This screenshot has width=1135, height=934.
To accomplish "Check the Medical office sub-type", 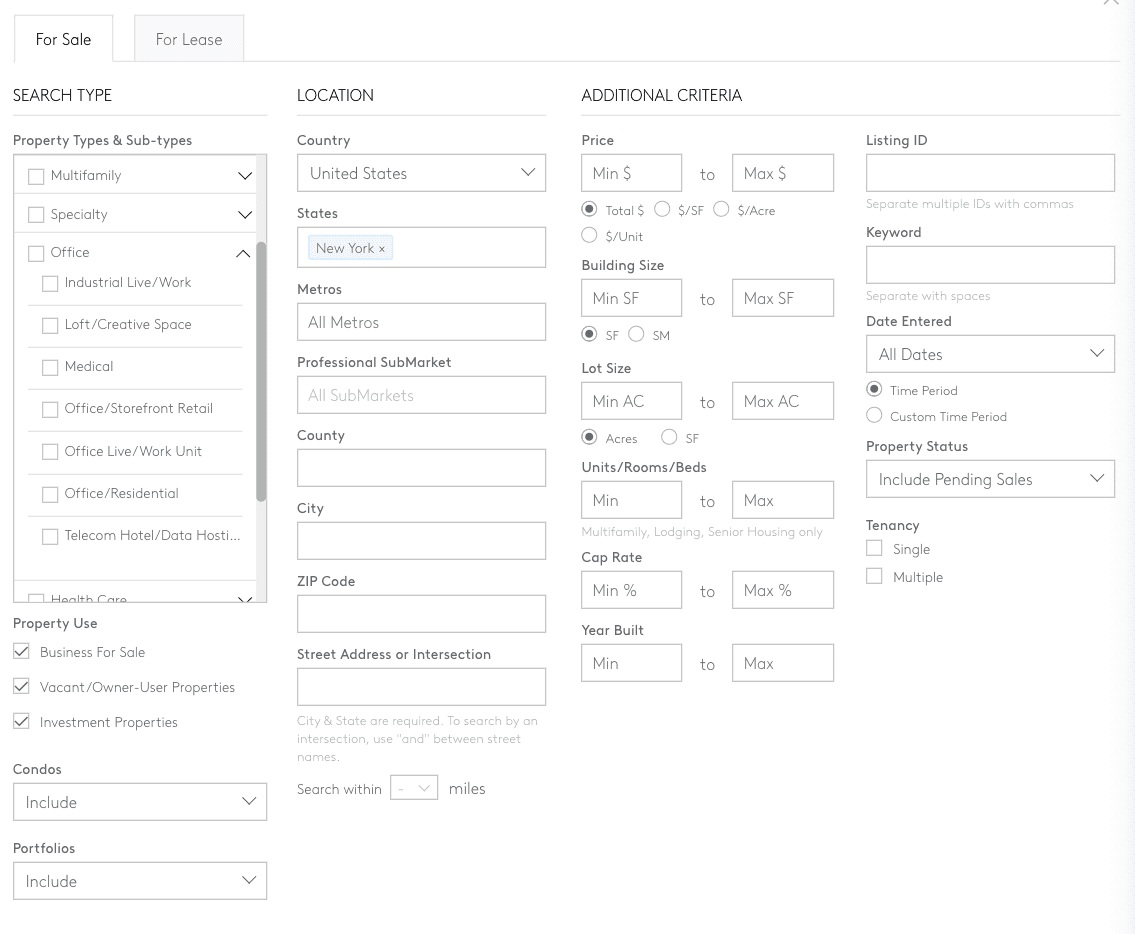I will coord(50,367).
